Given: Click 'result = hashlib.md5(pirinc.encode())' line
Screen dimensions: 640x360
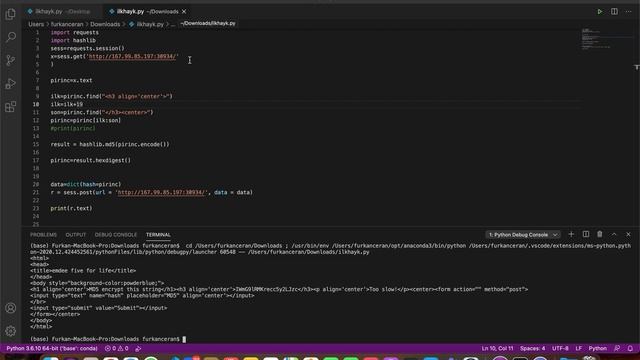Looking at the screenshot, I should point(110,144).
